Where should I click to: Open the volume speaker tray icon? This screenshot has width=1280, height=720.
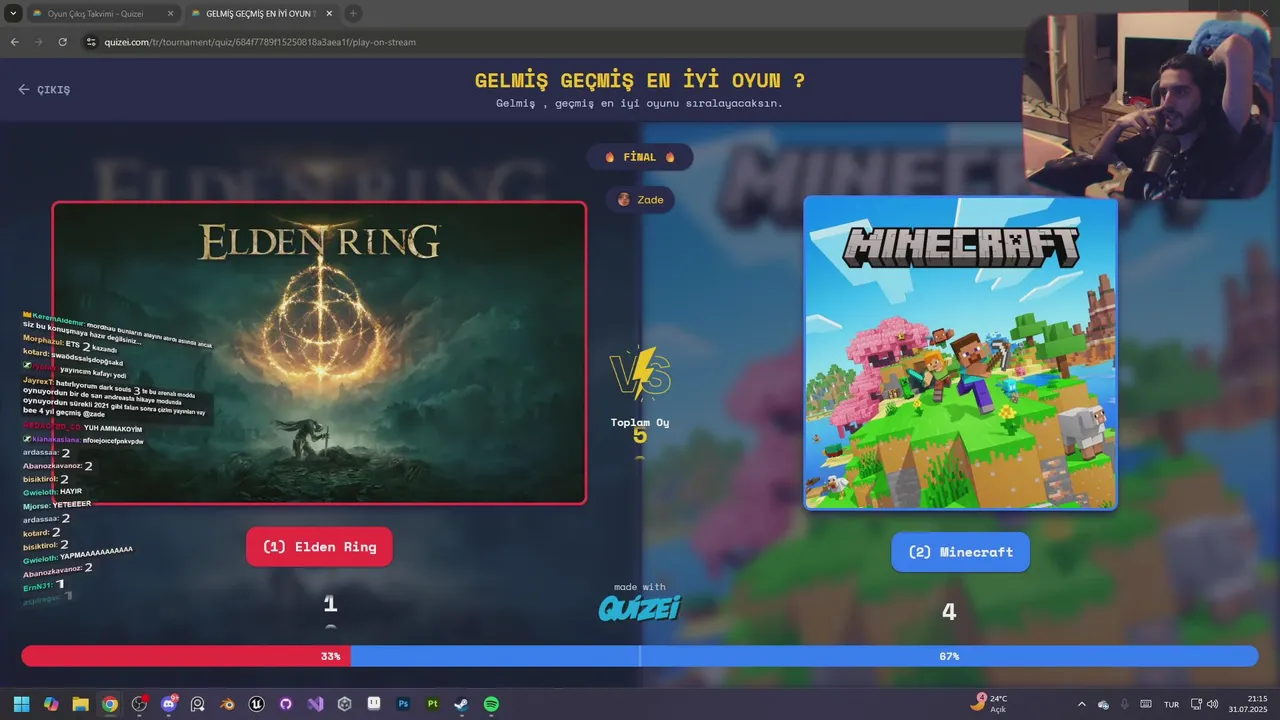click(1213, 704)
